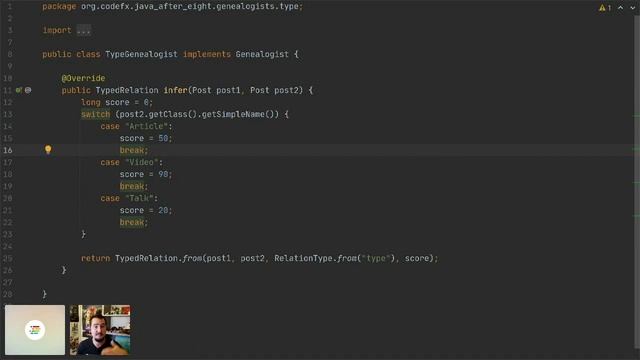Click the score value 90
This screenshot has height=360, width=640.
[x=163, y=174]
